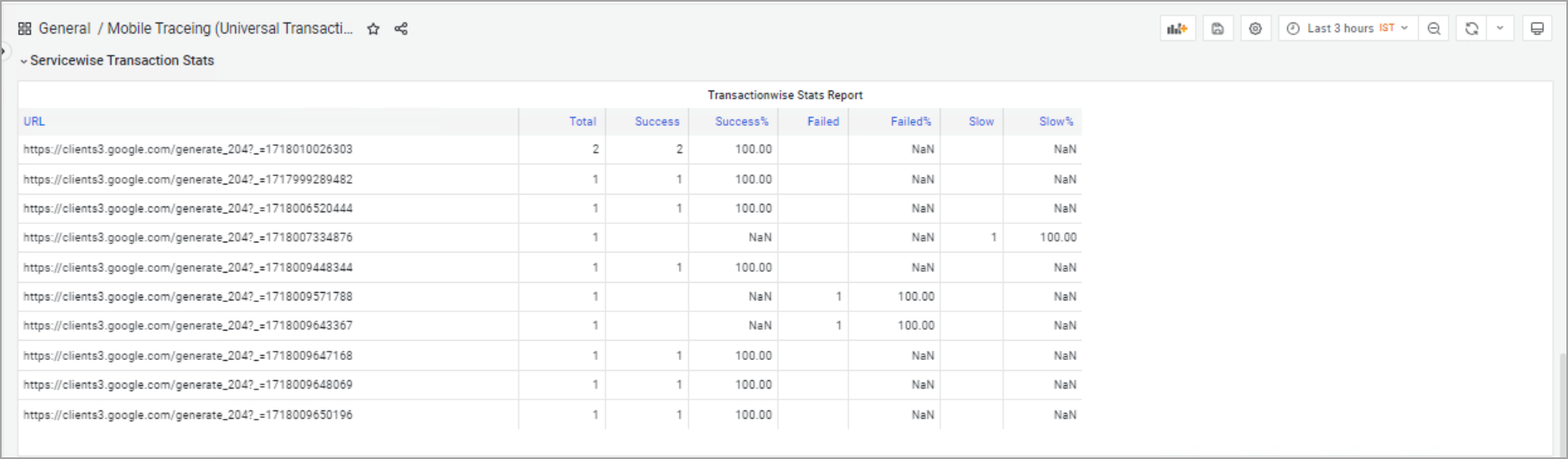This screenshot has width=1568, height=459.
Task: Refresh the dashboard
Action: [1472, 29]
